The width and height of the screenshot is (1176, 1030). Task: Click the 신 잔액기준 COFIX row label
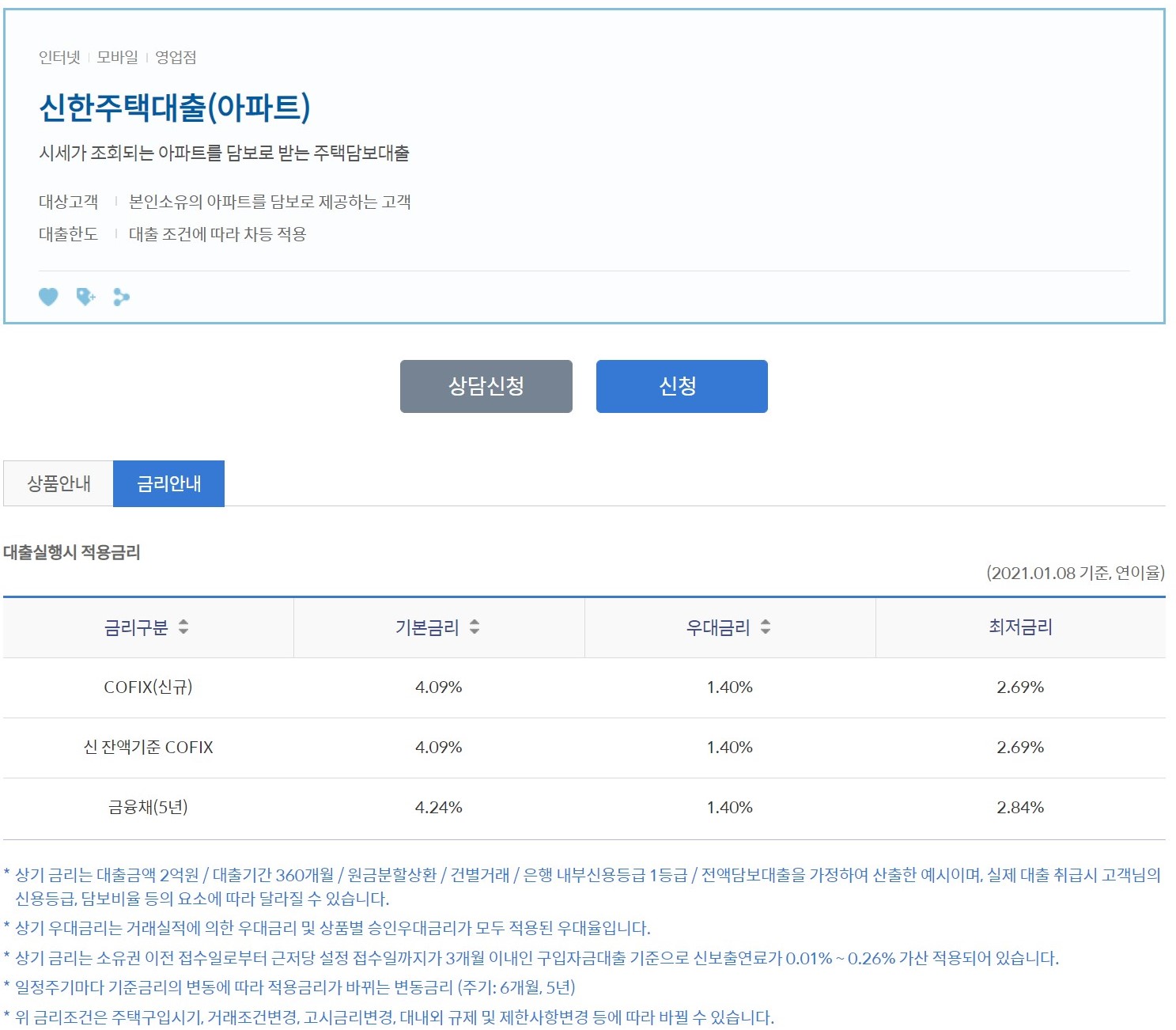point(148,748)
